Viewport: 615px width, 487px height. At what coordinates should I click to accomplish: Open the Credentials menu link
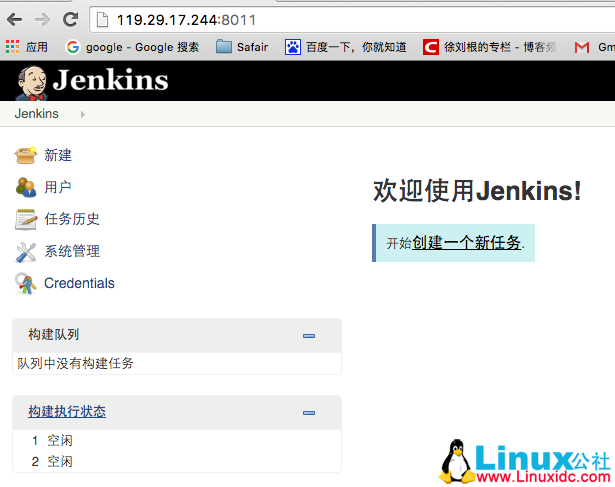point(79,283)
